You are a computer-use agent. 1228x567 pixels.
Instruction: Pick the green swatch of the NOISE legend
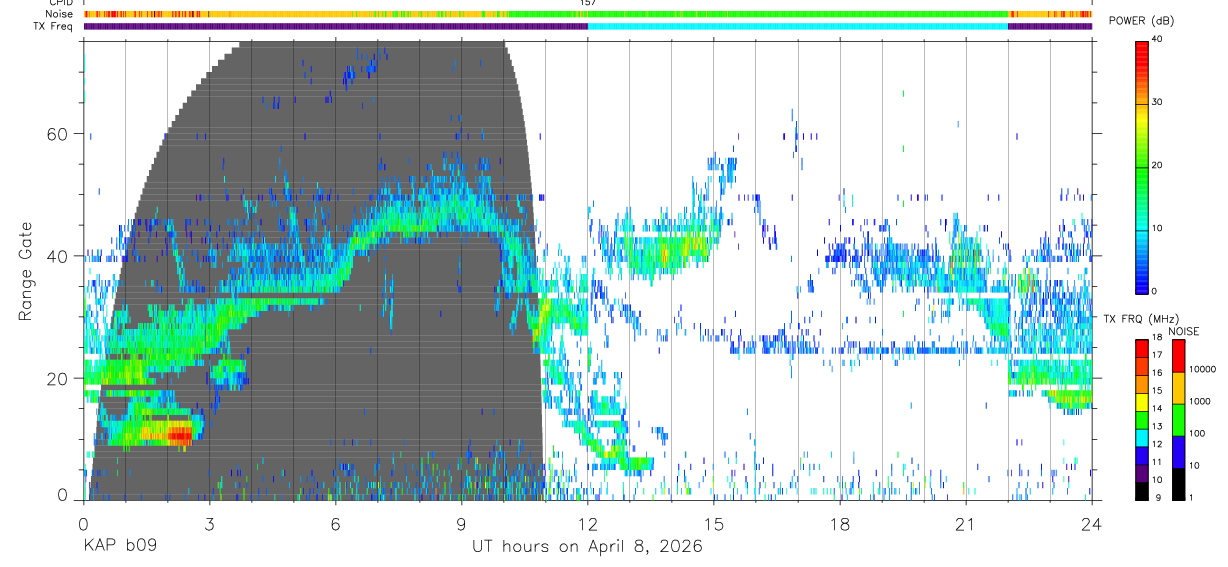(x=1177, y=420)
